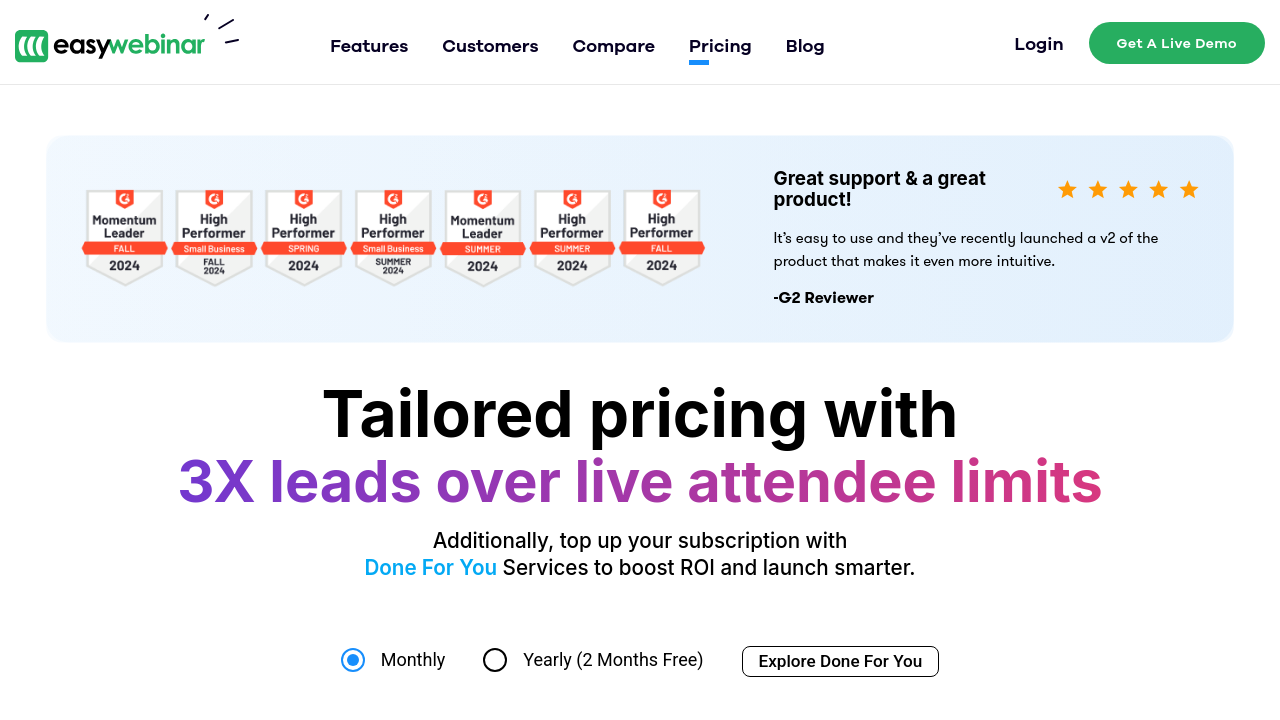Click the High Performer Small Business Summer badge
Screen dimensions: 1280x720
393,238
